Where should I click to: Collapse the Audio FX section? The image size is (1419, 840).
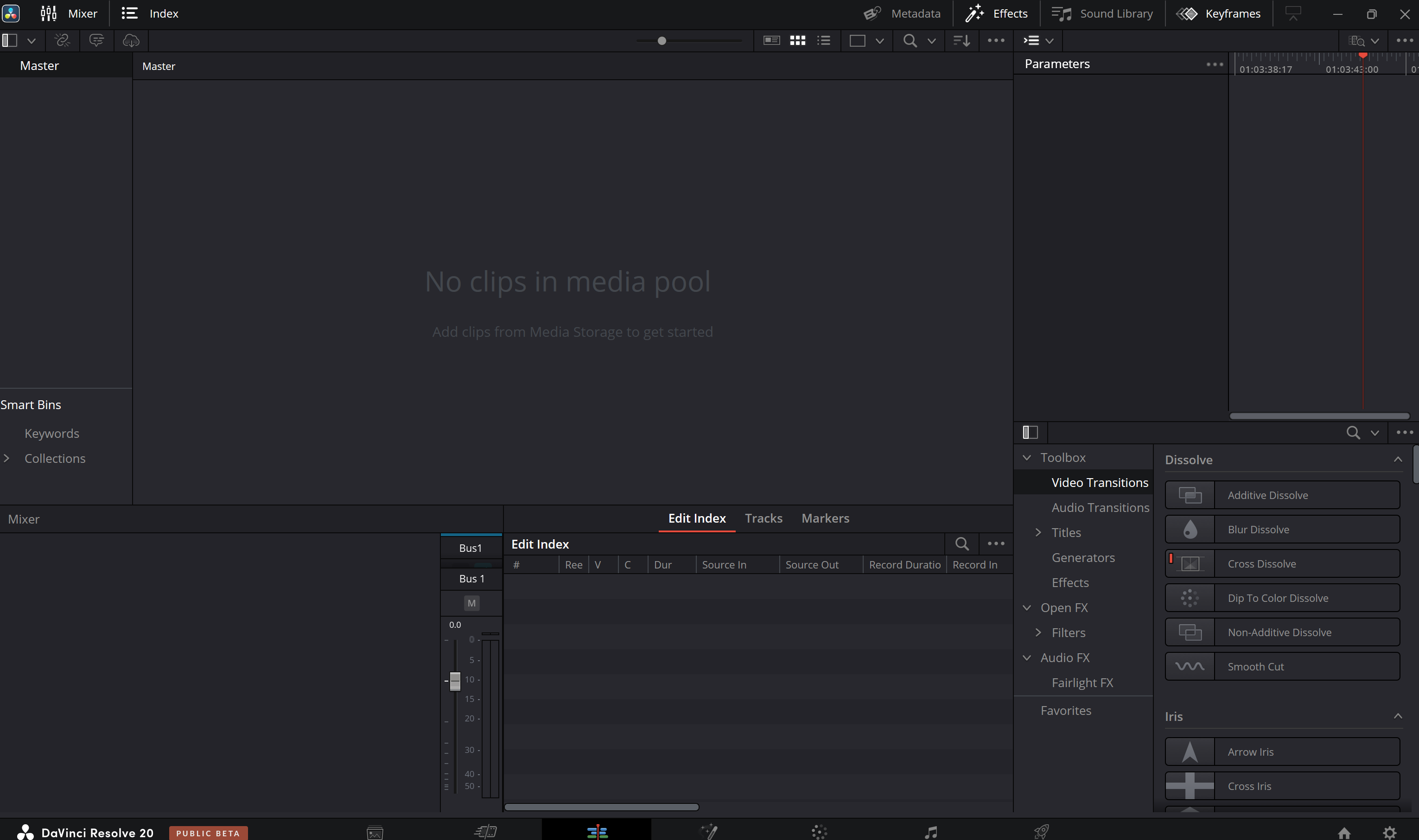pyautogui.click(x=1027, y=658)
